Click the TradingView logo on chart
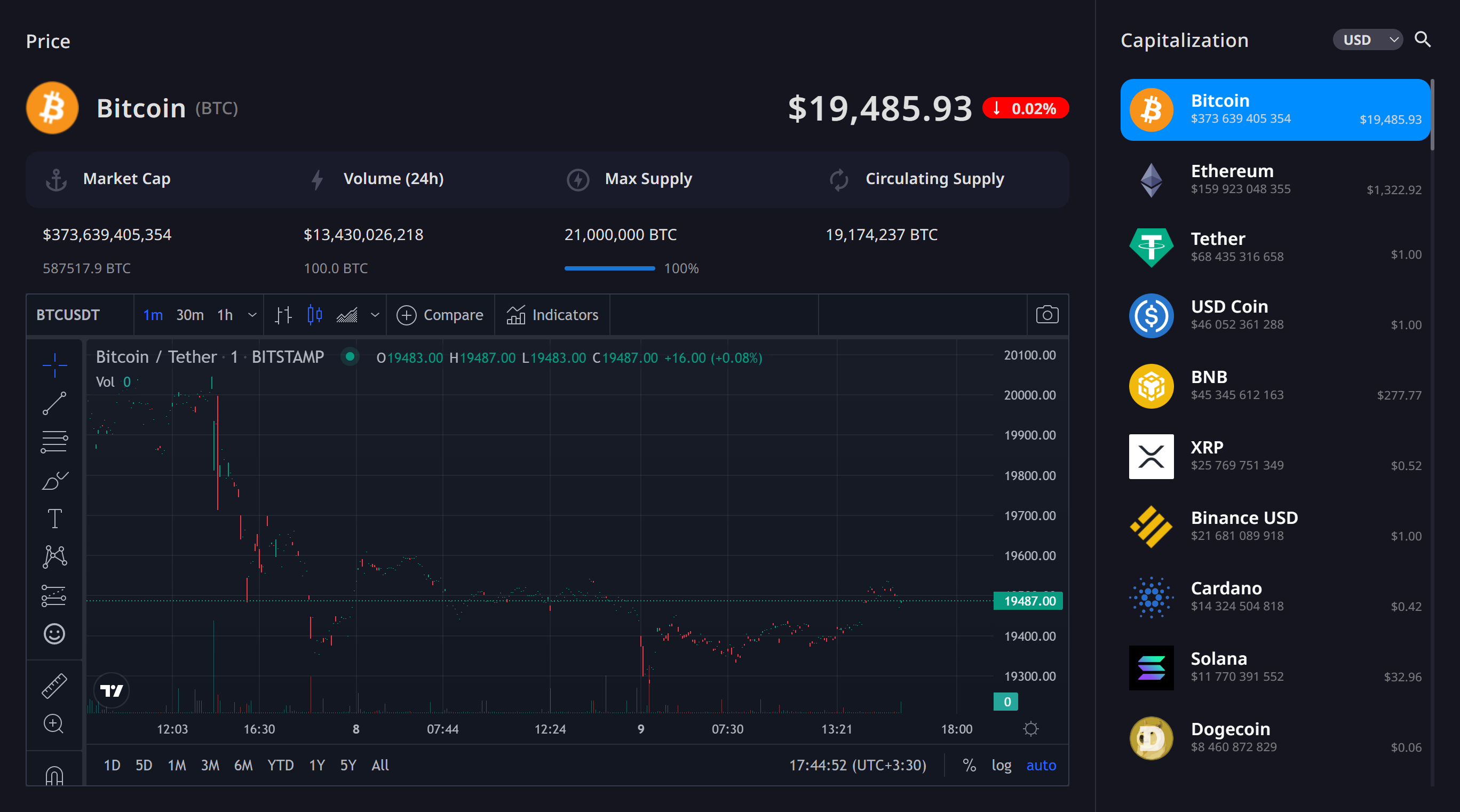Image resolution: width=1460 pixels, height=812 pixels. [x=111, y=690]
